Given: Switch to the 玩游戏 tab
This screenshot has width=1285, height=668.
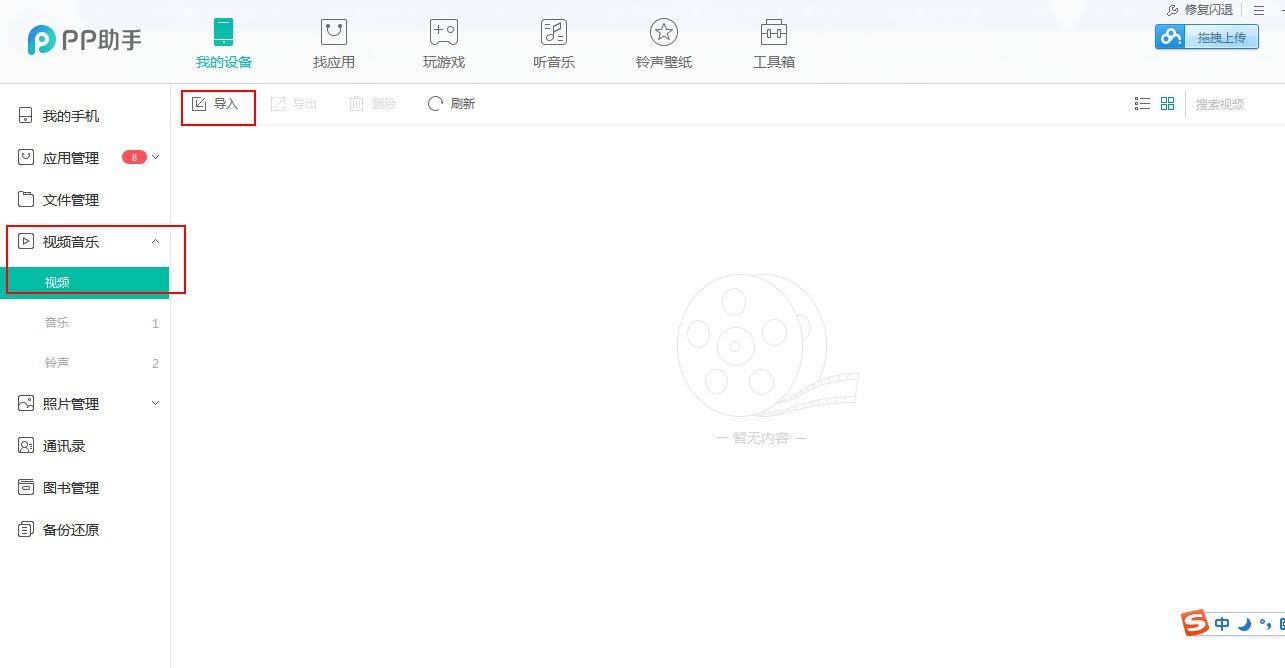Looking at the screenshot, I should pos(444,44).
